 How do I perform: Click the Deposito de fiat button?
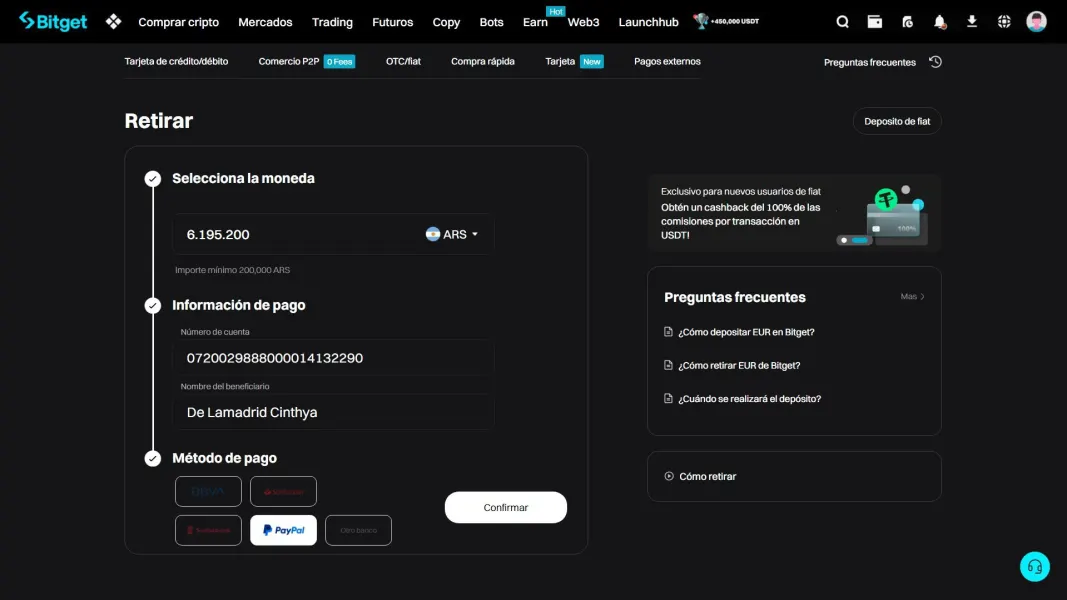click(x=897, y=121)
